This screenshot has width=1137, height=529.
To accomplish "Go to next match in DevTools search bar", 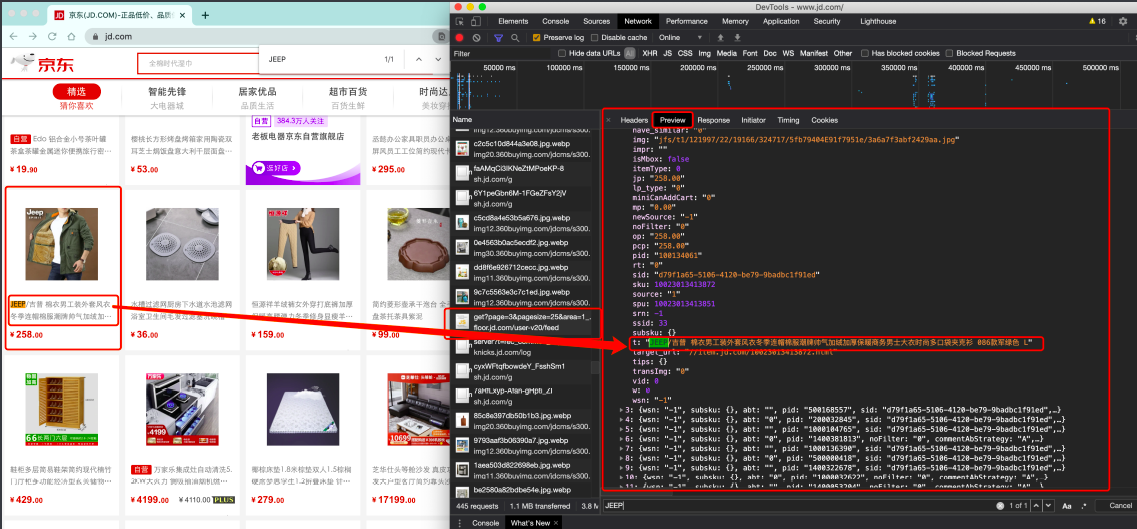I will click(x=1051, y=506).
